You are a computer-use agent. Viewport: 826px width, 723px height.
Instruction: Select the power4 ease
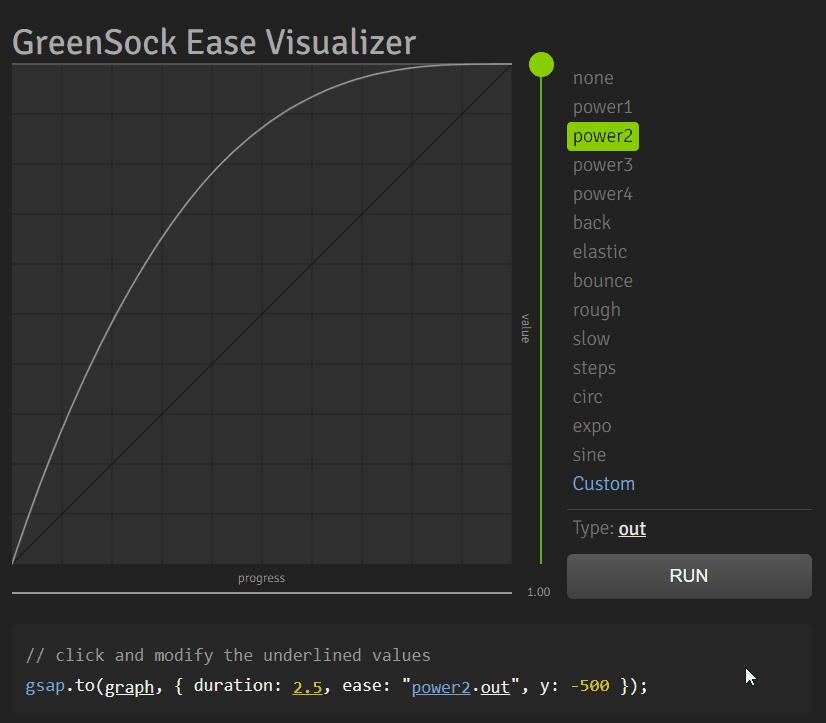pyautogui.click(x=602, y=194)
